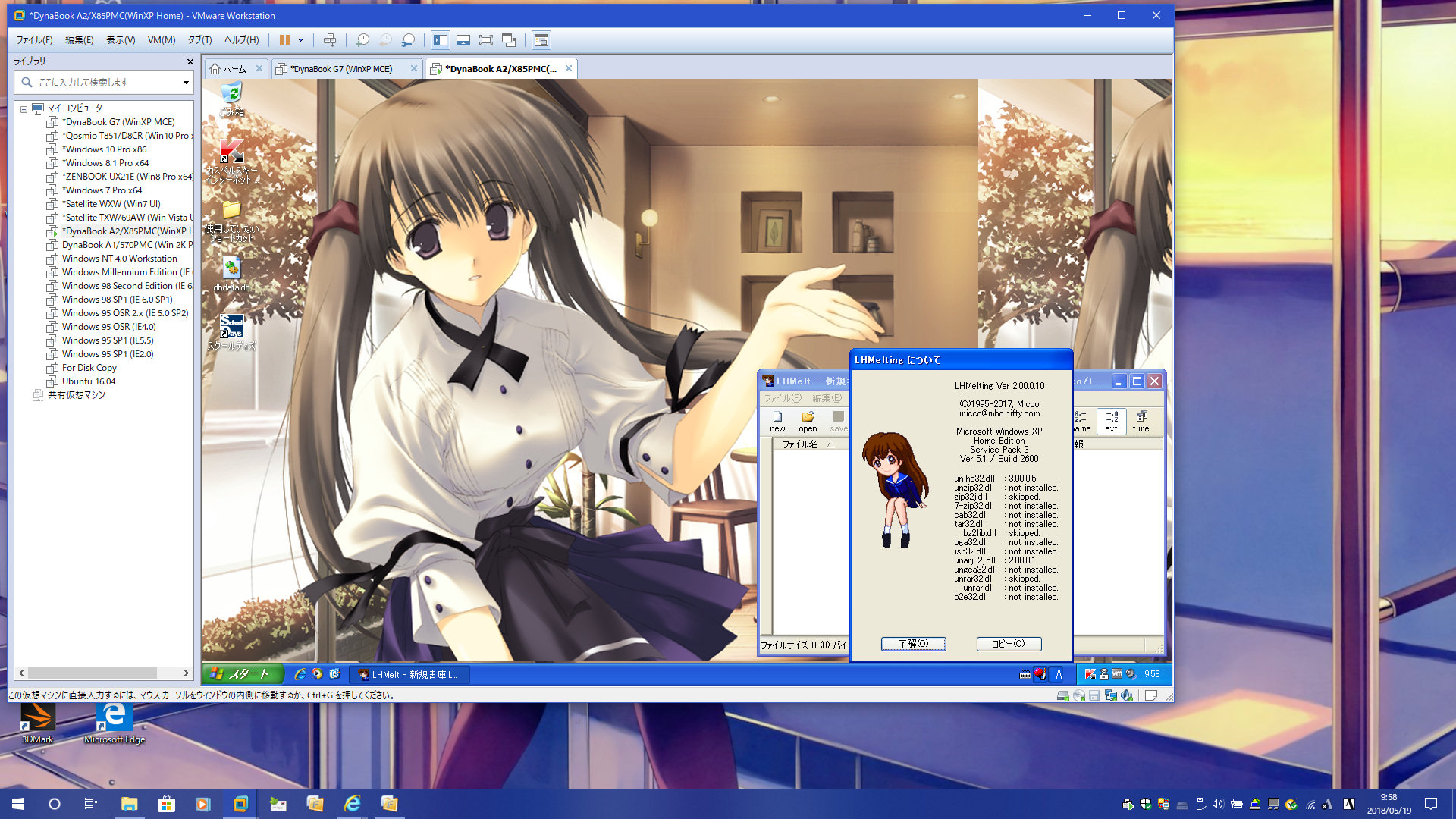This screenshot has height=819, width=1456.
Task: Click library horizontal scrollbar right arrow
Action: click(187, 673)
